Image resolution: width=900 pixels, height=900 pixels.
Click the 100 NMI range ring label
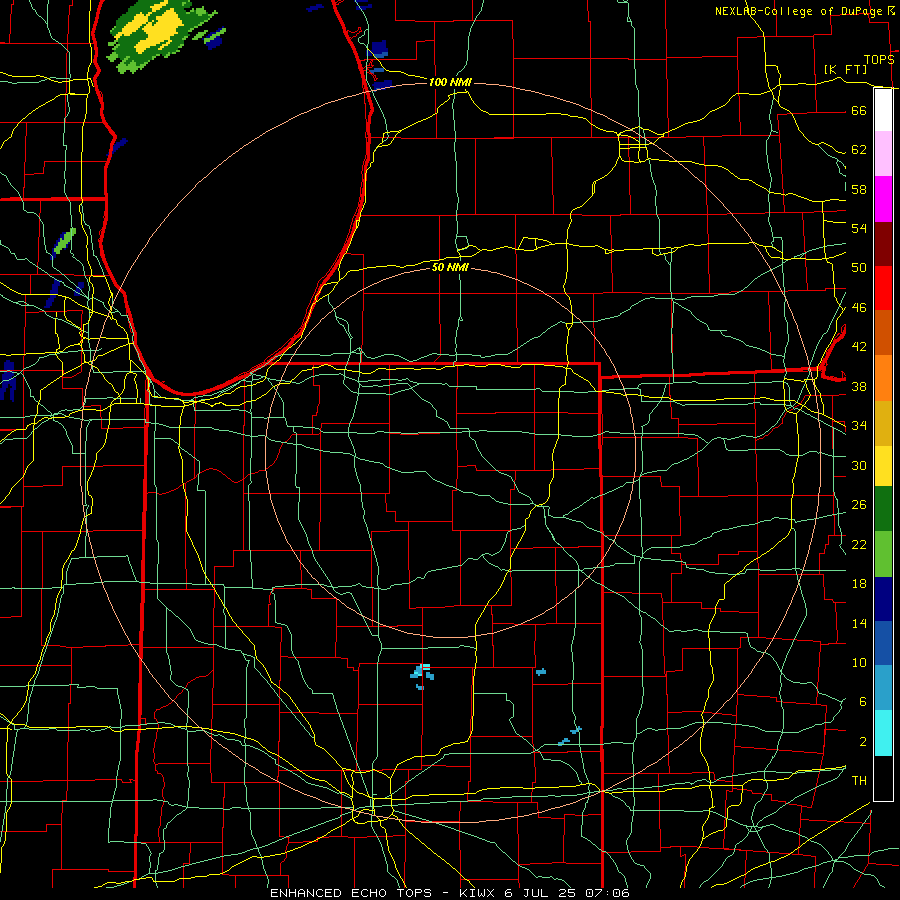point(450,82)
